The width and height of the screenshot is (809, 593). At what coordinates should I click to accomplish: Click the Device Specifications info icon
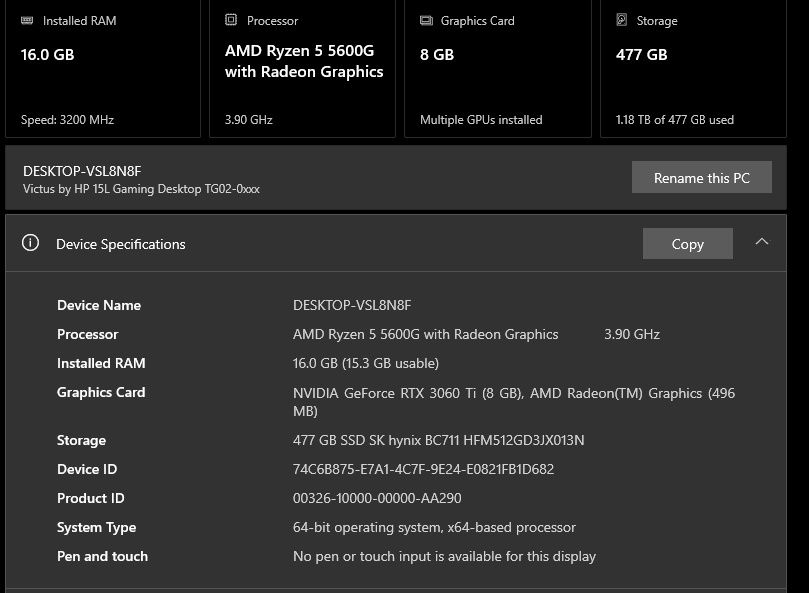pyautogui.click(x=30, y=243)
